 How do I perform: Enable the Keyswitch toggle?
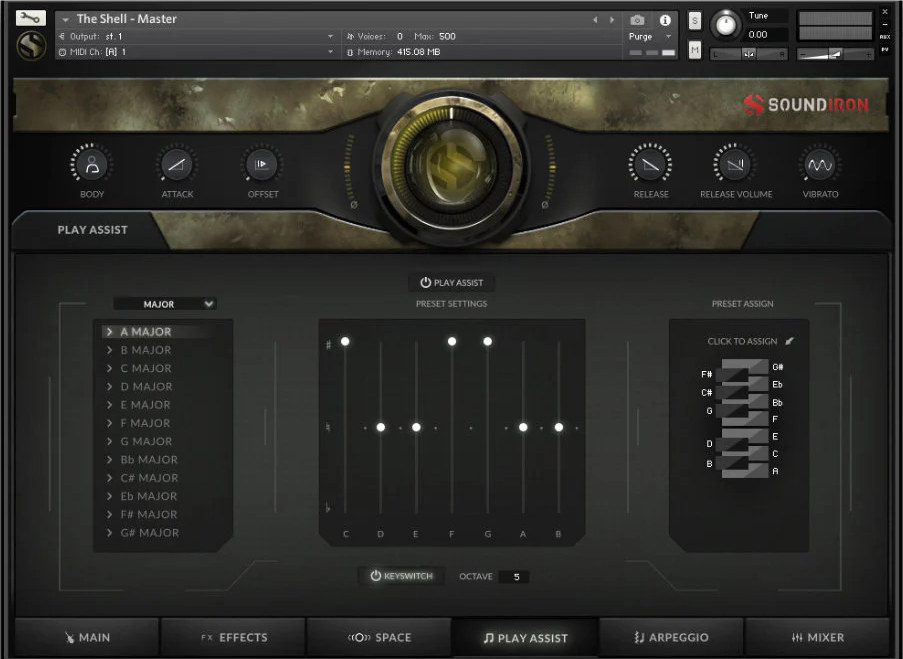401,575
